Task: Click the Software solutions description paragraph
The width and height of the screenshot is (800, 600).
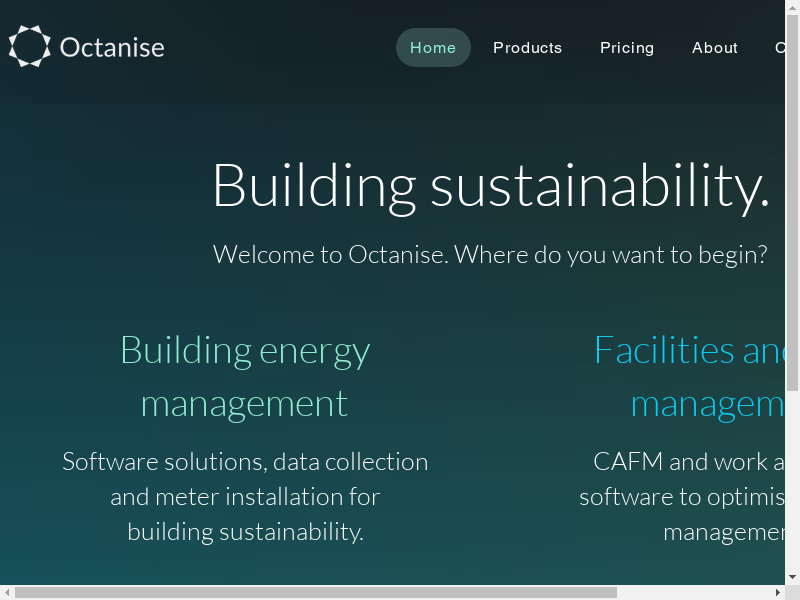Action: click(245, 496)
